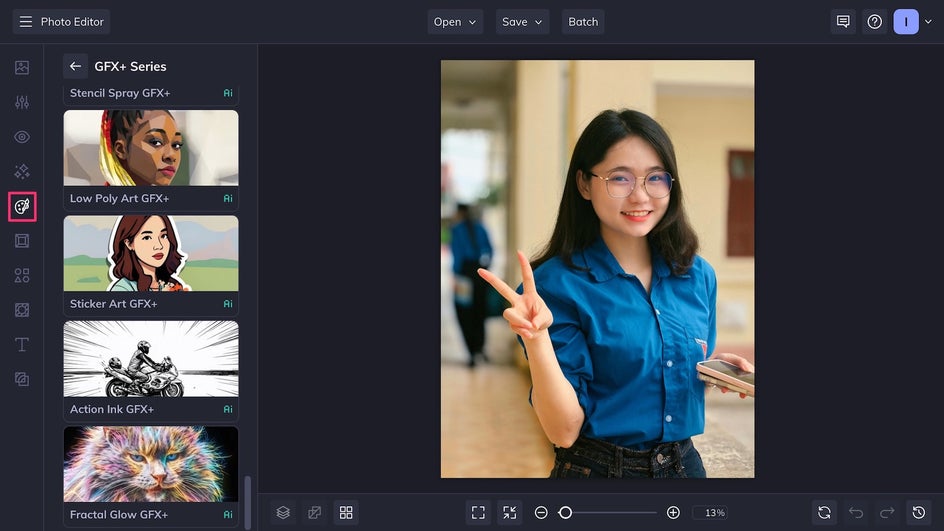Click the Fractal Glow GFX+ label

point(119,514)
